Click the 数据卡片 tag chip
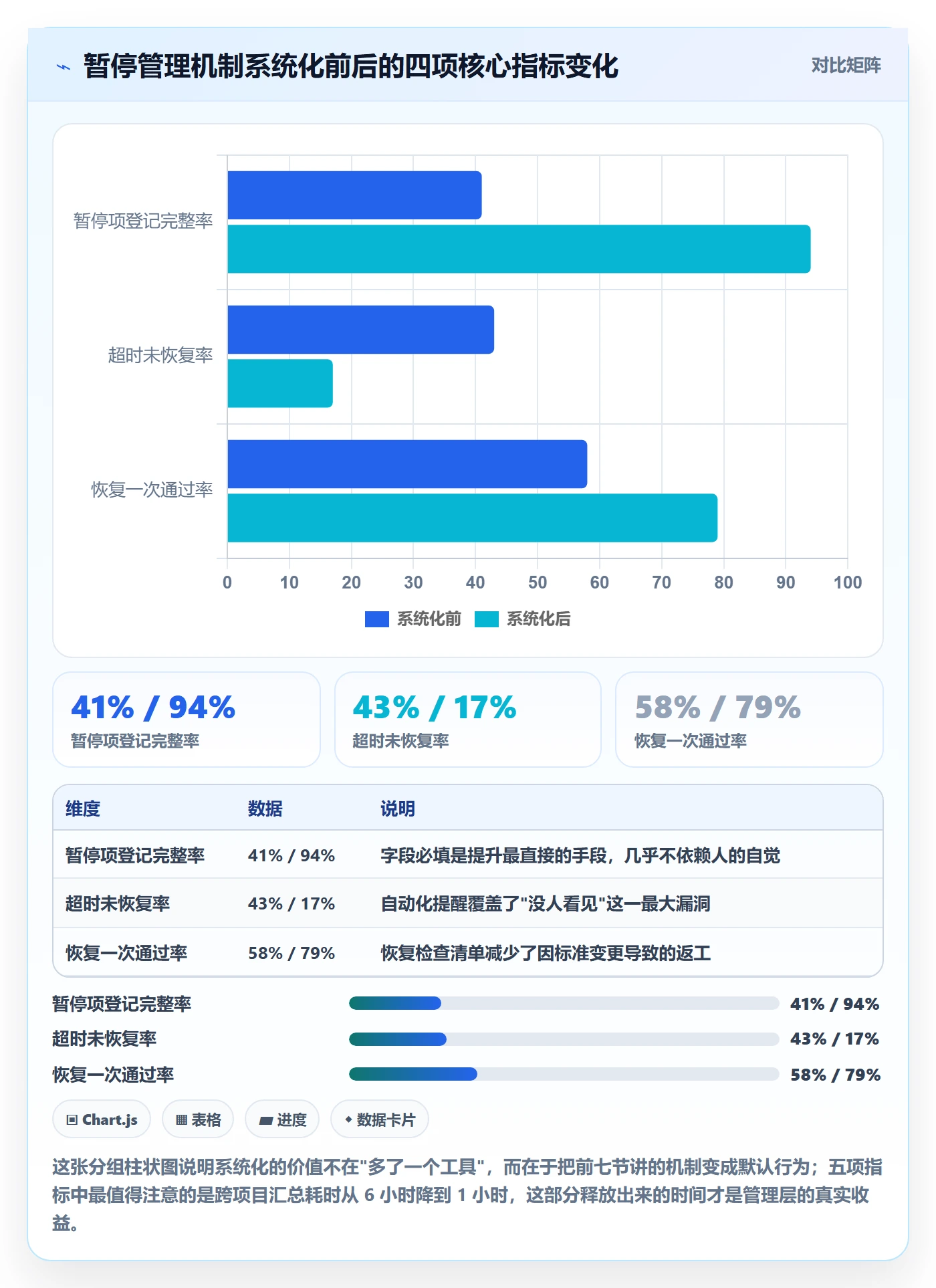Viewport: 936px width, 1288px height. [x=380, y=1119]
